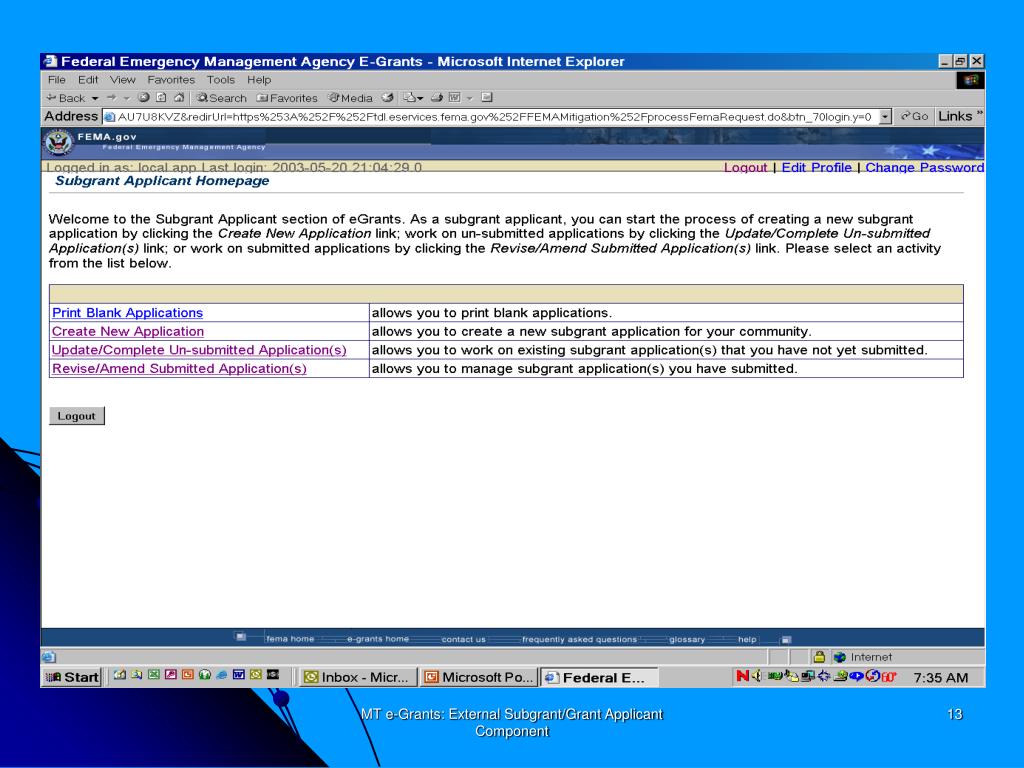Click 'contact us' in the footer
Screen dimensions: 1024x768
tap(464, 639)
